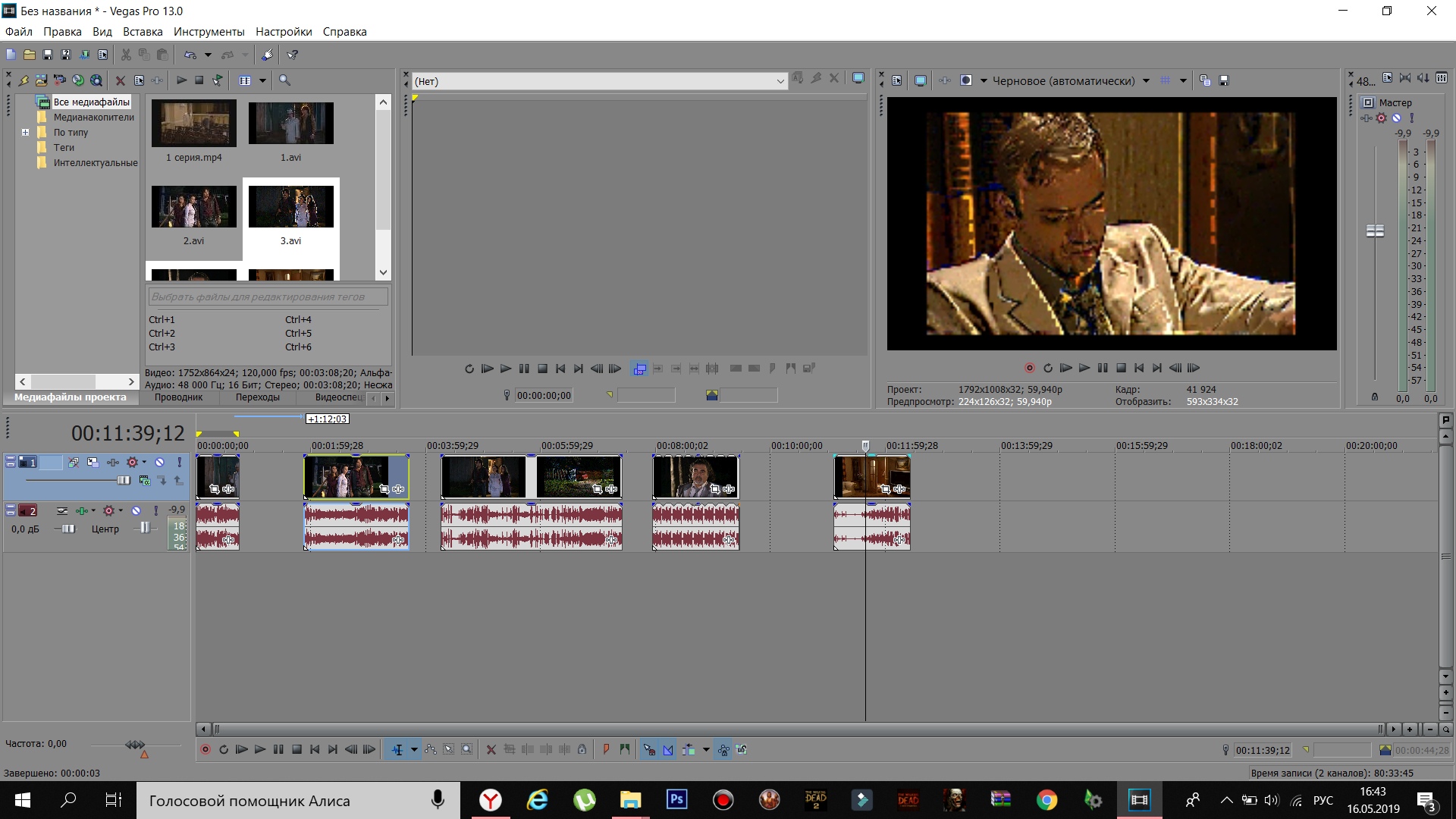Click the Compositing Mode icon on track 1
This screenshot has width=1456, height=819.
pyautogui.click(x=144, y=481)
